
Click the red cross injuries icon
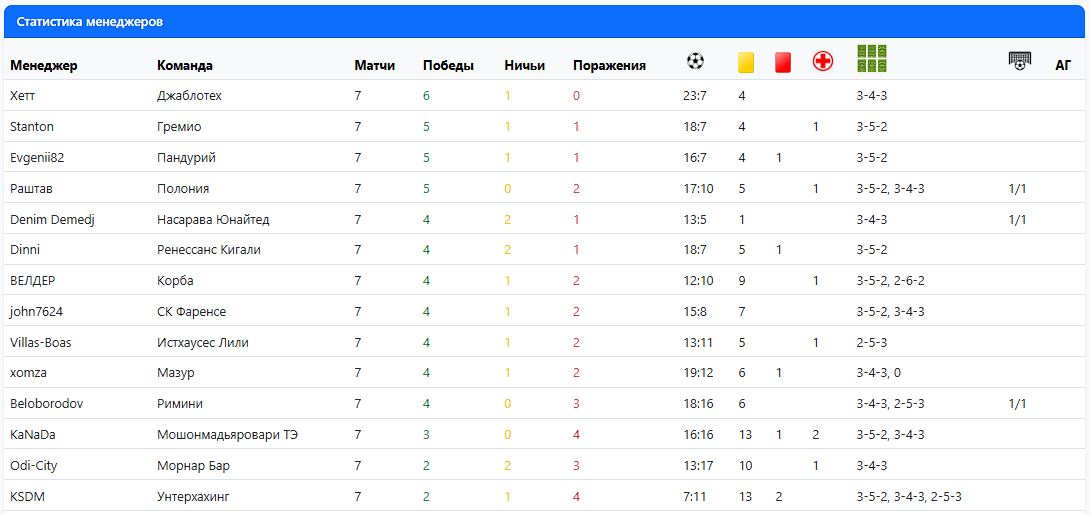[822, 63]
